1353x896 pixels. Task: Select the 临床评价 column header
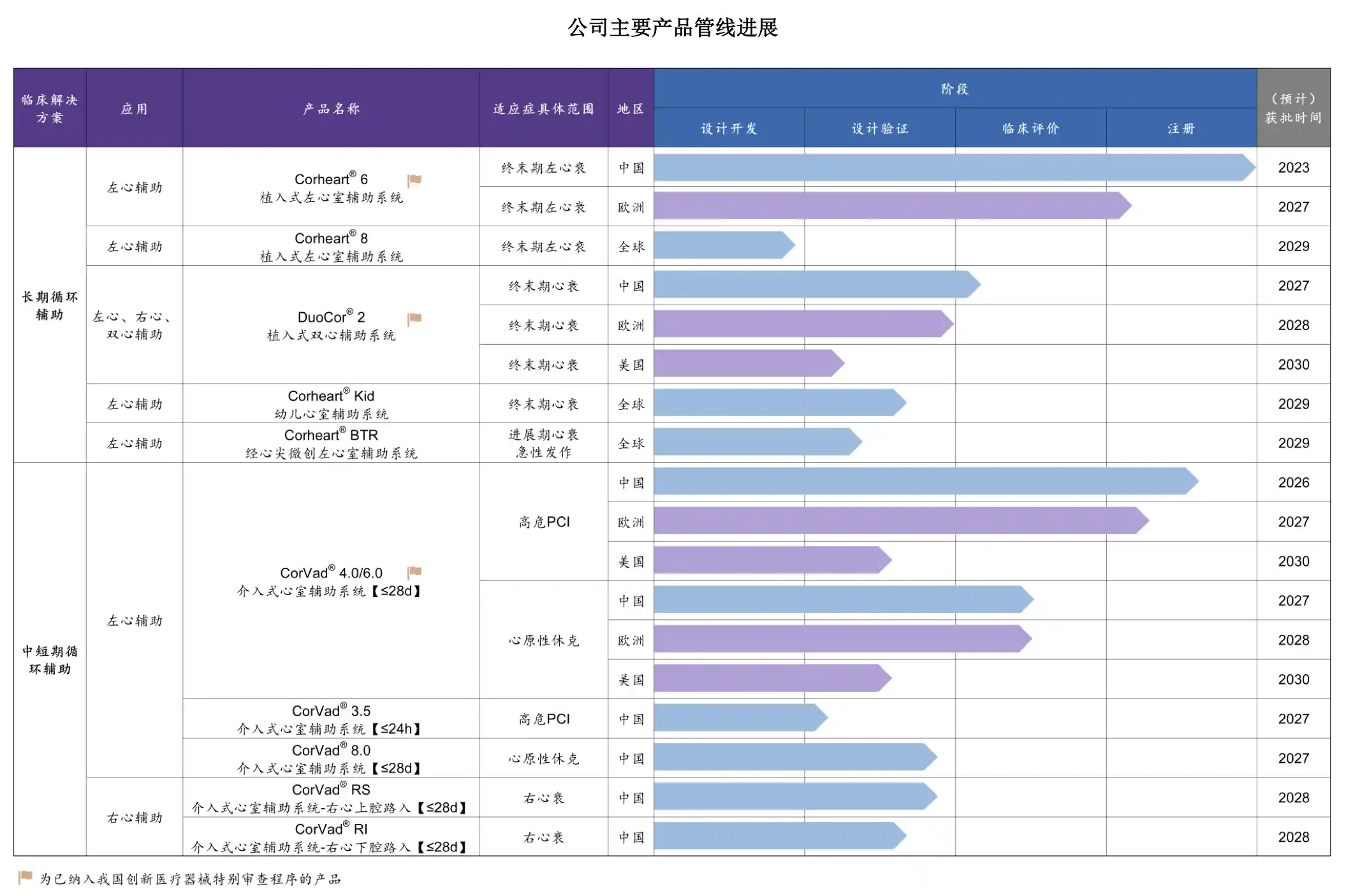[1030, 128]
